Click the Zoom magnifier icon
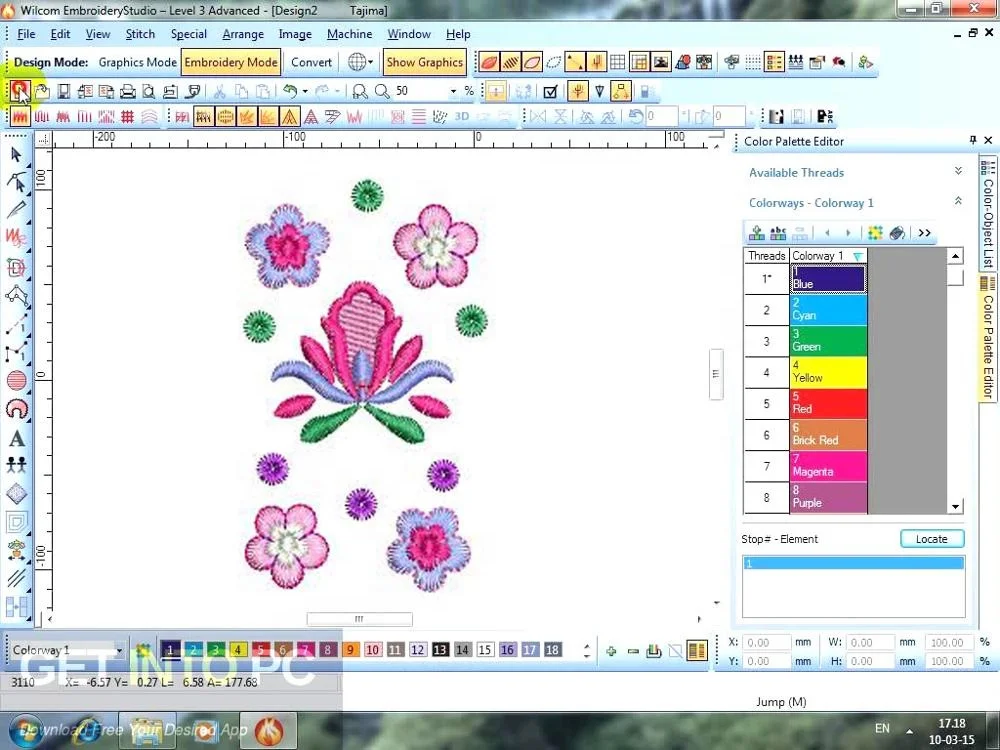 click(381, 91)
